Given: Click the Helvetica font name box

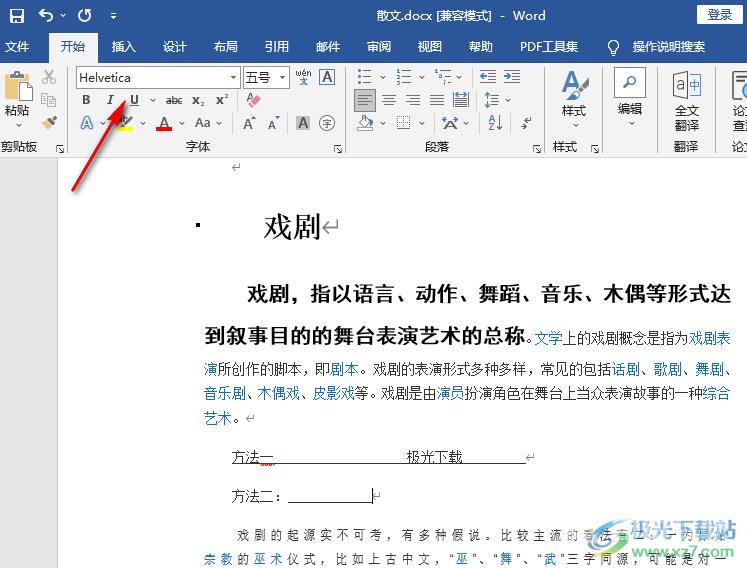Looking at the screenshot, I should point(152,77).
